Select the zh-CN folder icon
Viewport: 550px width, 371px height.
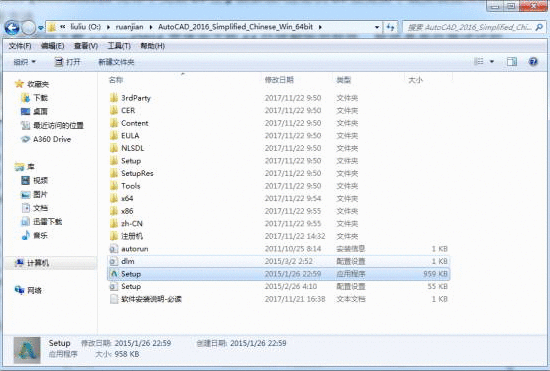pos(114,224)
